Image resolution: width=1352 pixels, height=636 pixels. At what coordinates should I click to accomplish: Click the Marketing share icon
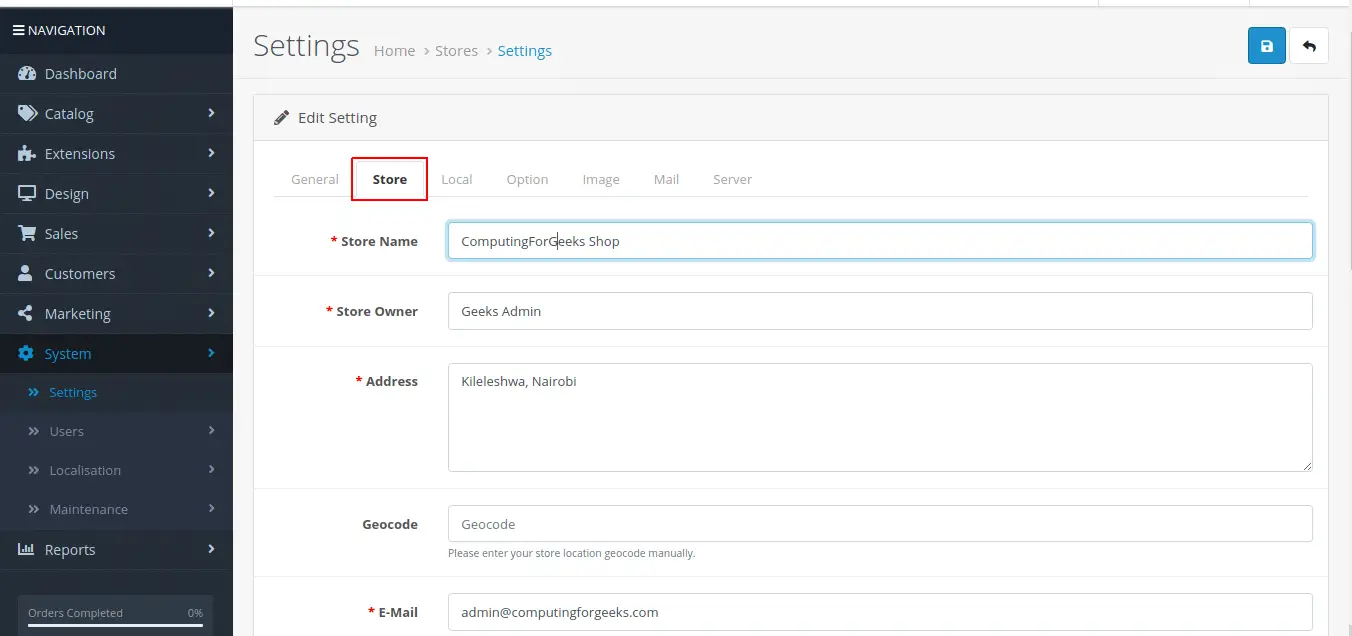[x=26, y=313]
